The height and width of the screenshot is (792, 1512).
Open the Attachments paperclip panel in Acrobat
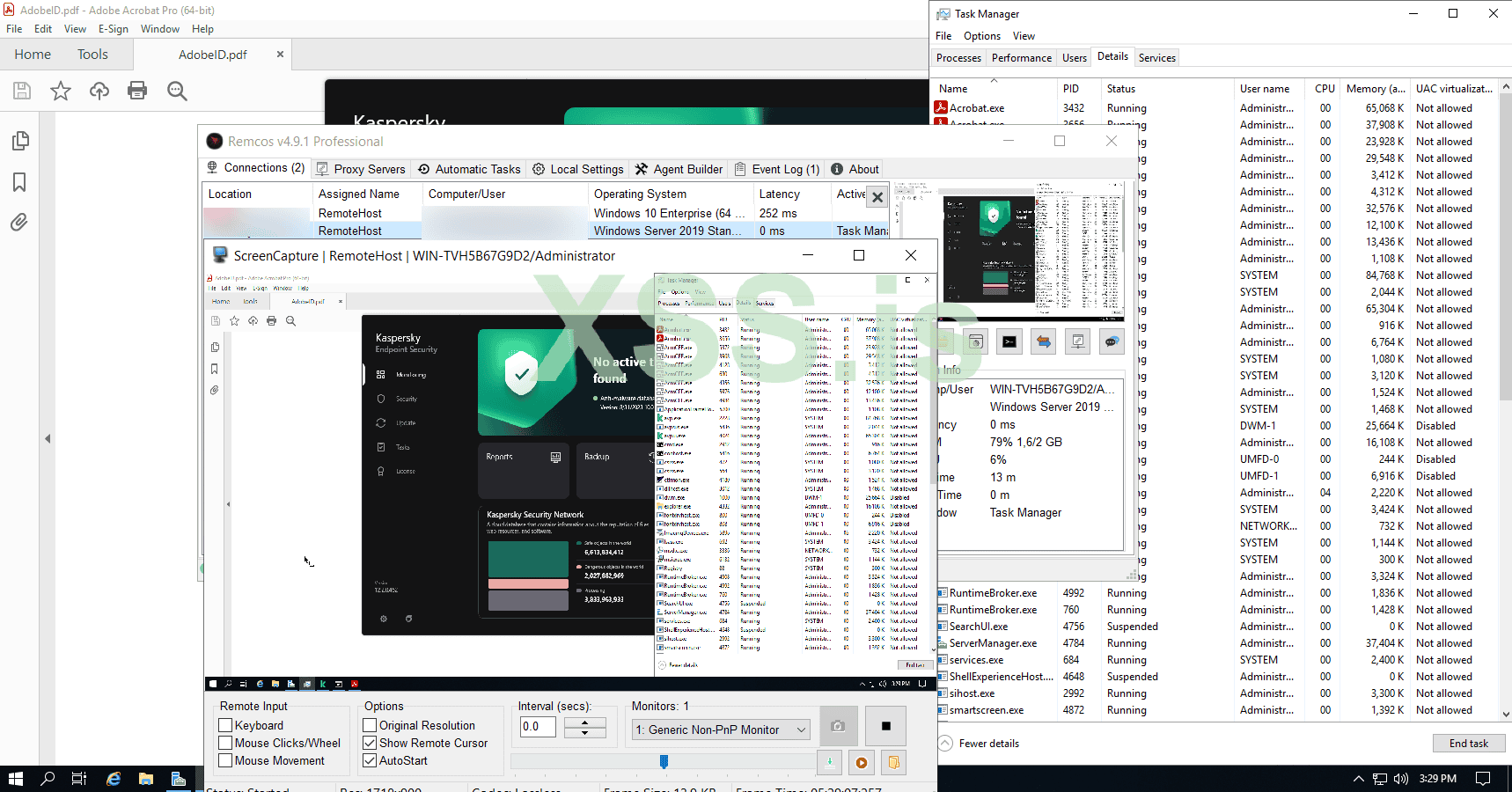tap(19, 222)
